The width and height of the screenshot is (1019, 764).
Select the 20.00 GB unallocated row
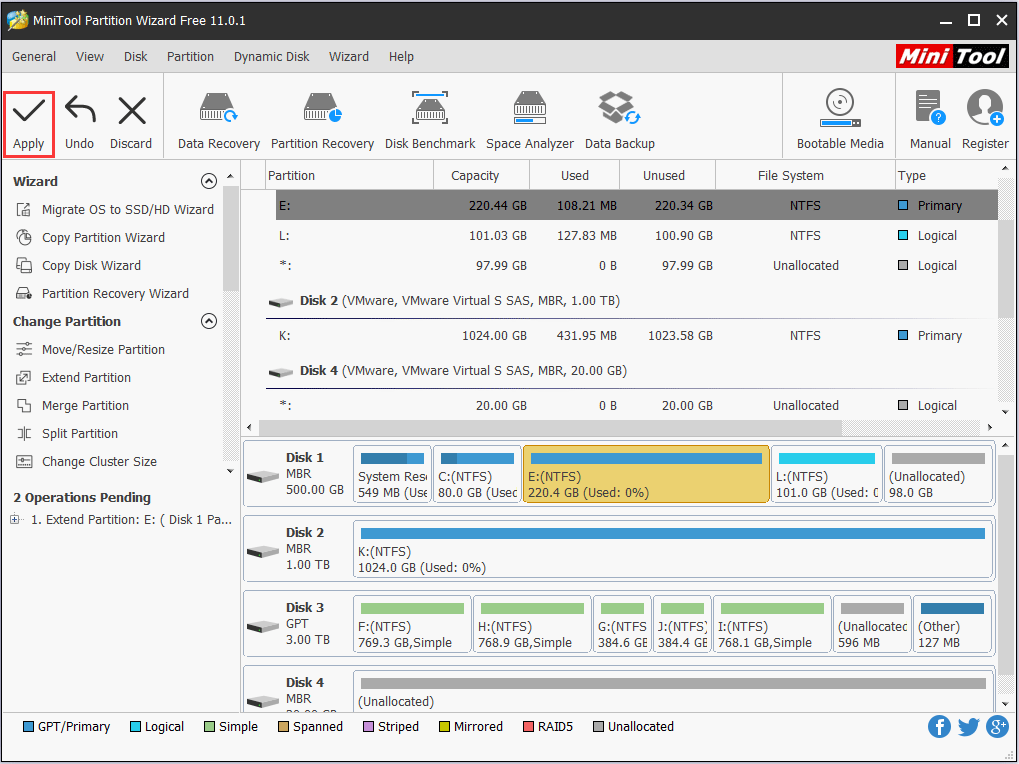pos(636,405)
